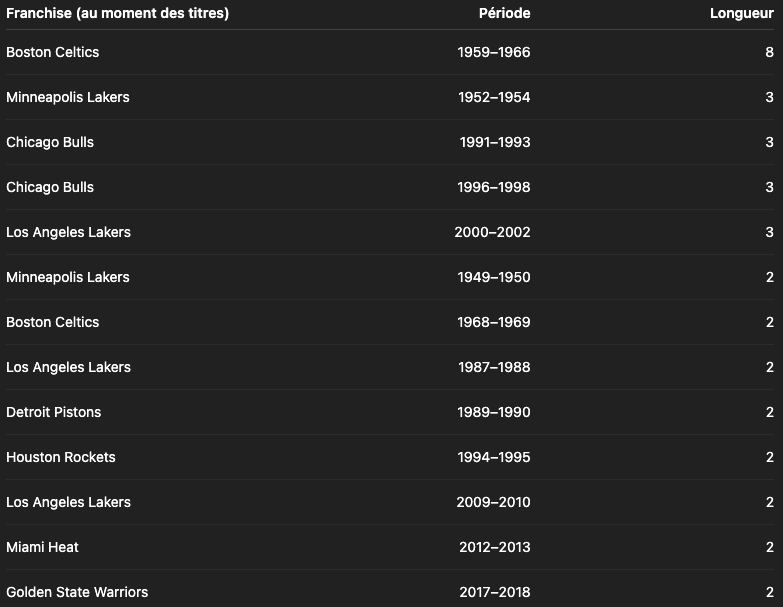This screenshot has width=783, height=607.
Task: Click the Detroit Pistons franchise cell
Action: [54, 412]
